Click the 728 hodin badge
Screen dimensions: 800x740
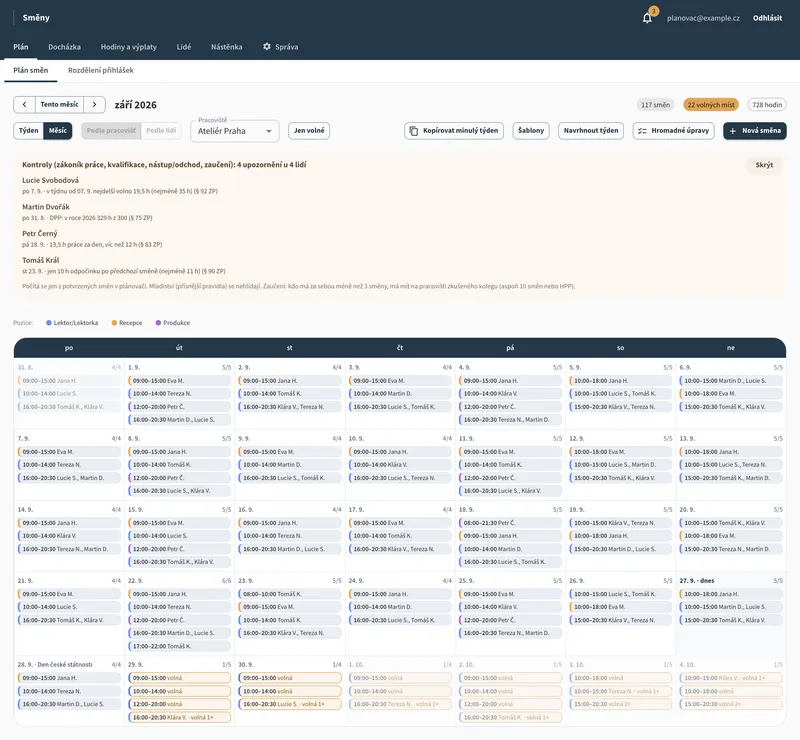coord(767,105)
